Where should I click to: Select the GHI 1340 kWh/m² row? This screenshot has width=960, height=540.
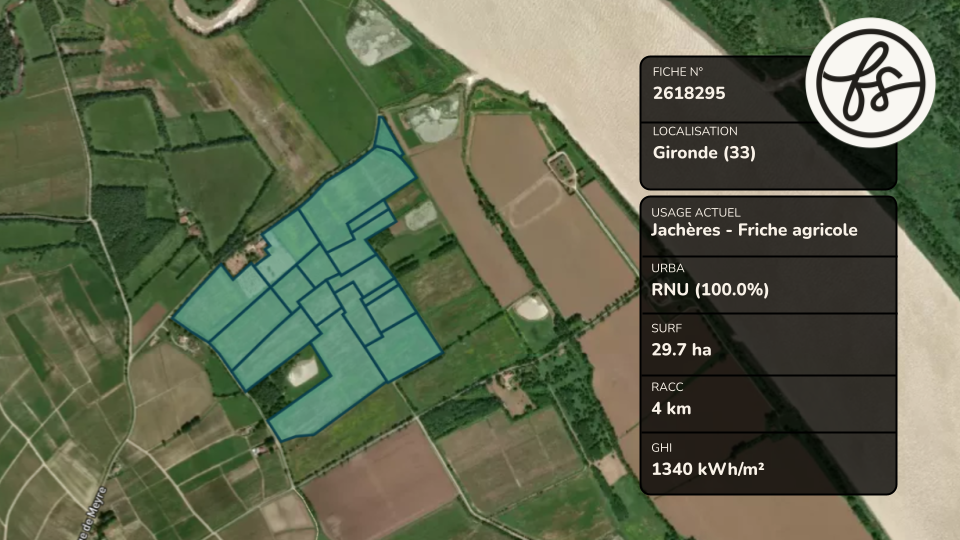pos(768,463)
